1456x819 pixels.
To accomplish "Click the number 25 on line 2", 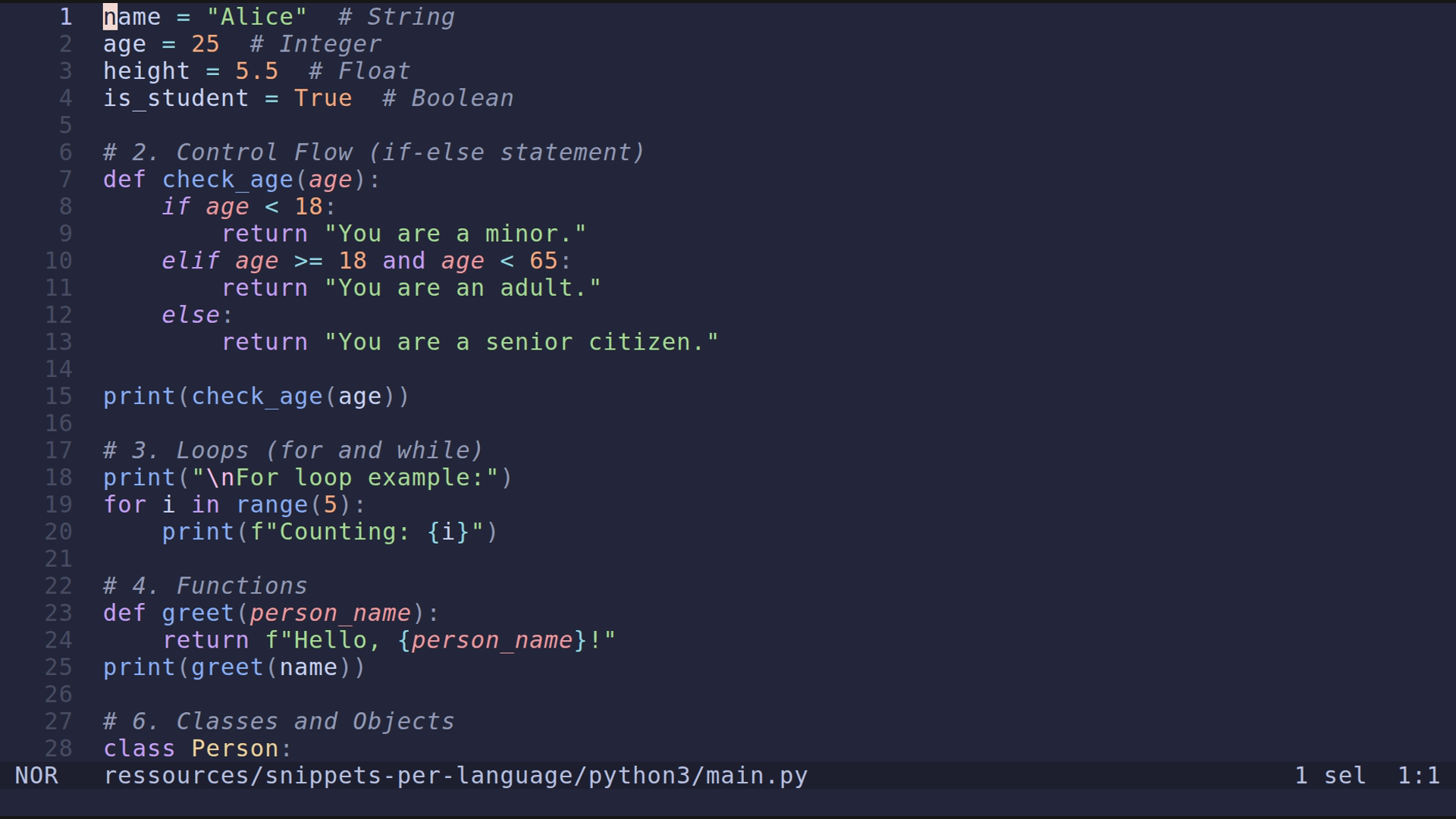I will pos(206,43).
